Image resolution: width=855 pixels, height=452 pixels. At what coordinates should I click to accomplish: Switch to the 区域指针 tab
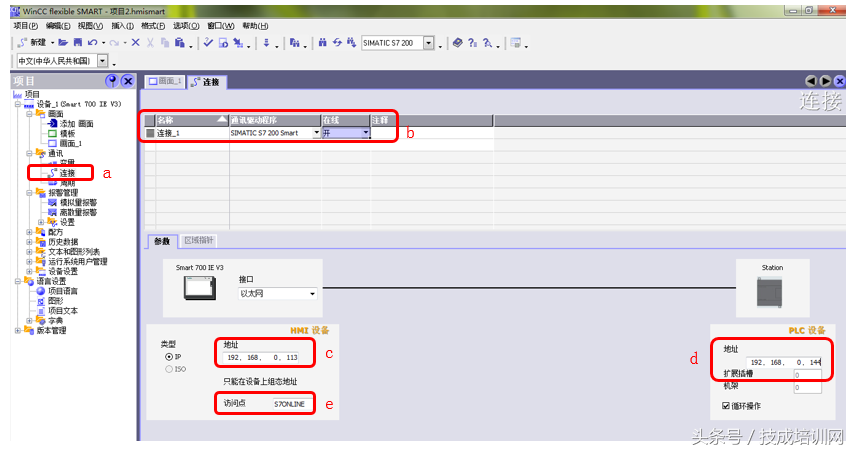click(x=199, y=241)
